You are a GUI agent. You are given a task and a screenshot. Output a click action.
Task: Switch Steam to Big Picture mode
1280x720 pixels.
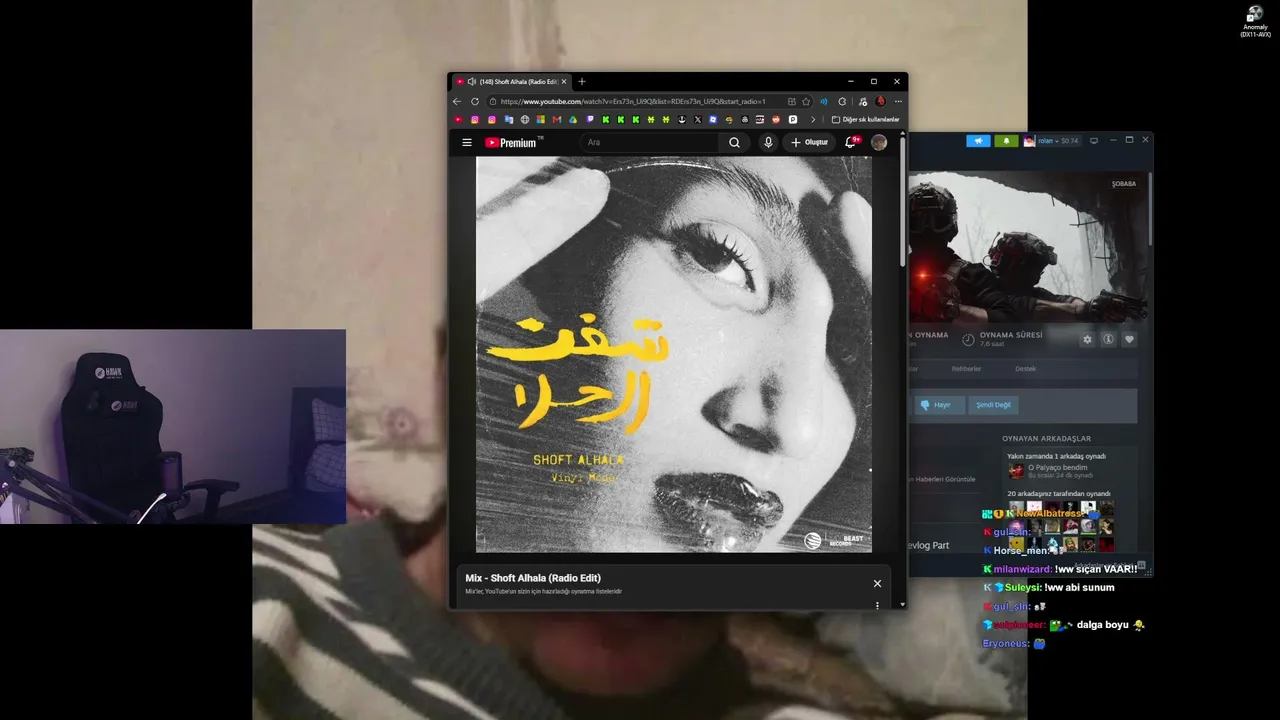(x=1093, y=141)
